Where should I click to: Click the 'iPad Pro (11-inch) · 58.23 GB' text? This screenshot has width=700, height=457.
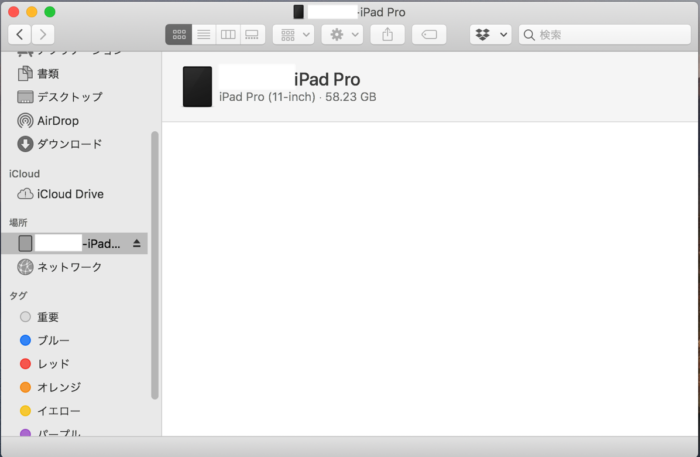(297, 97)
